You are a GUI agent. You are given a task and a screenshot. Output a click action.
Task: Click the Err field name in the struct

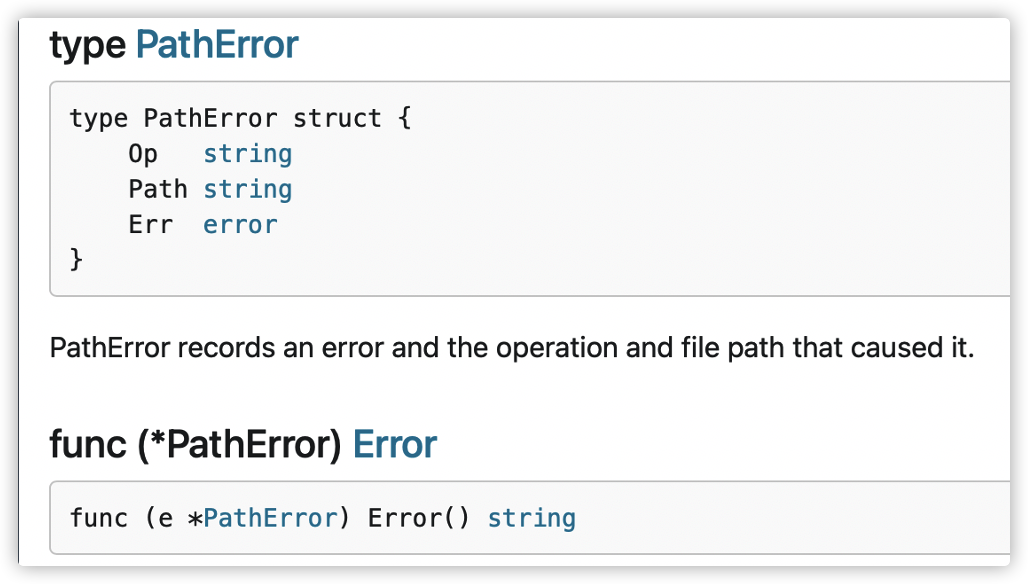pyautogui.click(x=151, y=225)
